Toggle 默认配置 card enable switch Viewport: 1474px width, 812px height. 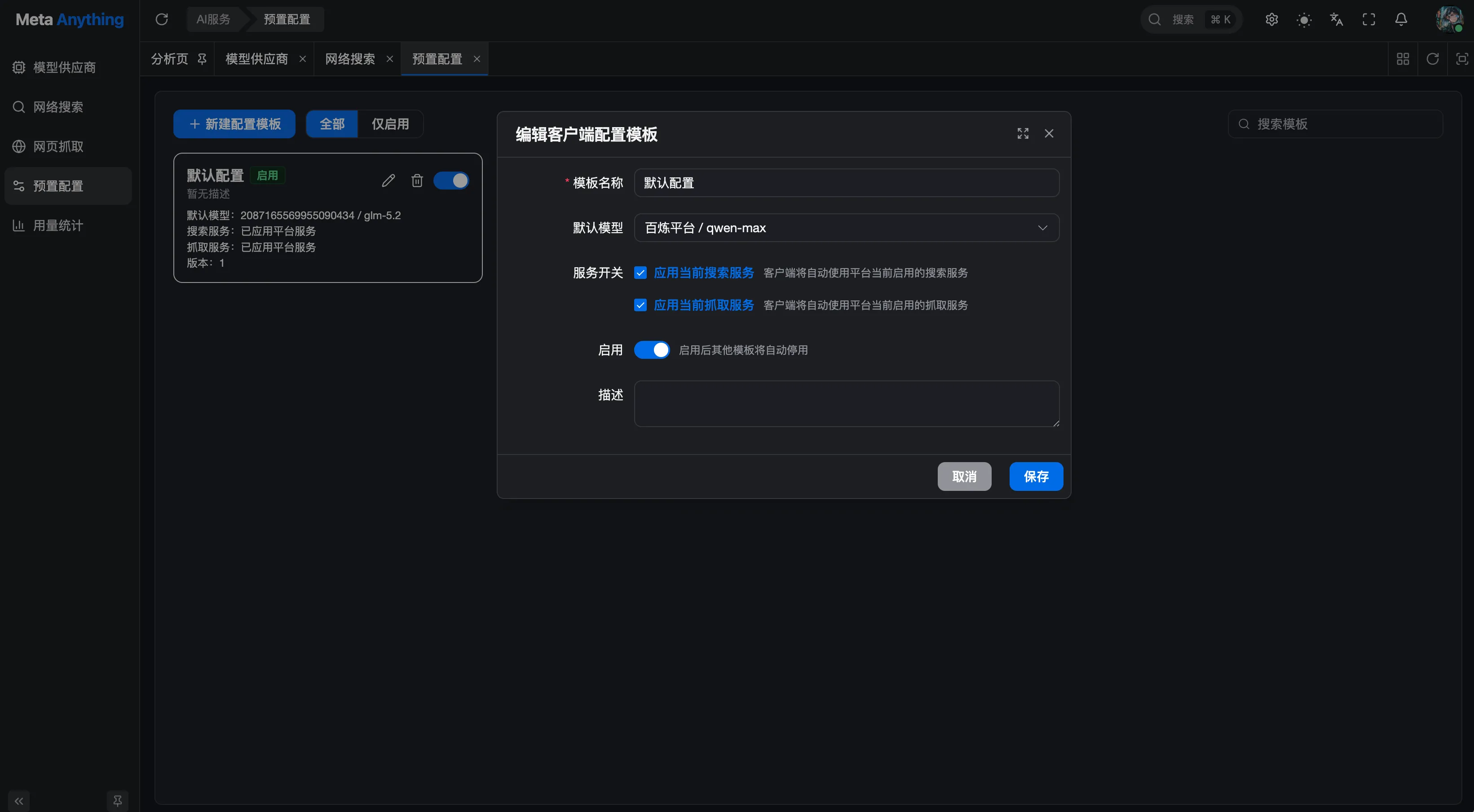point(451,181)
